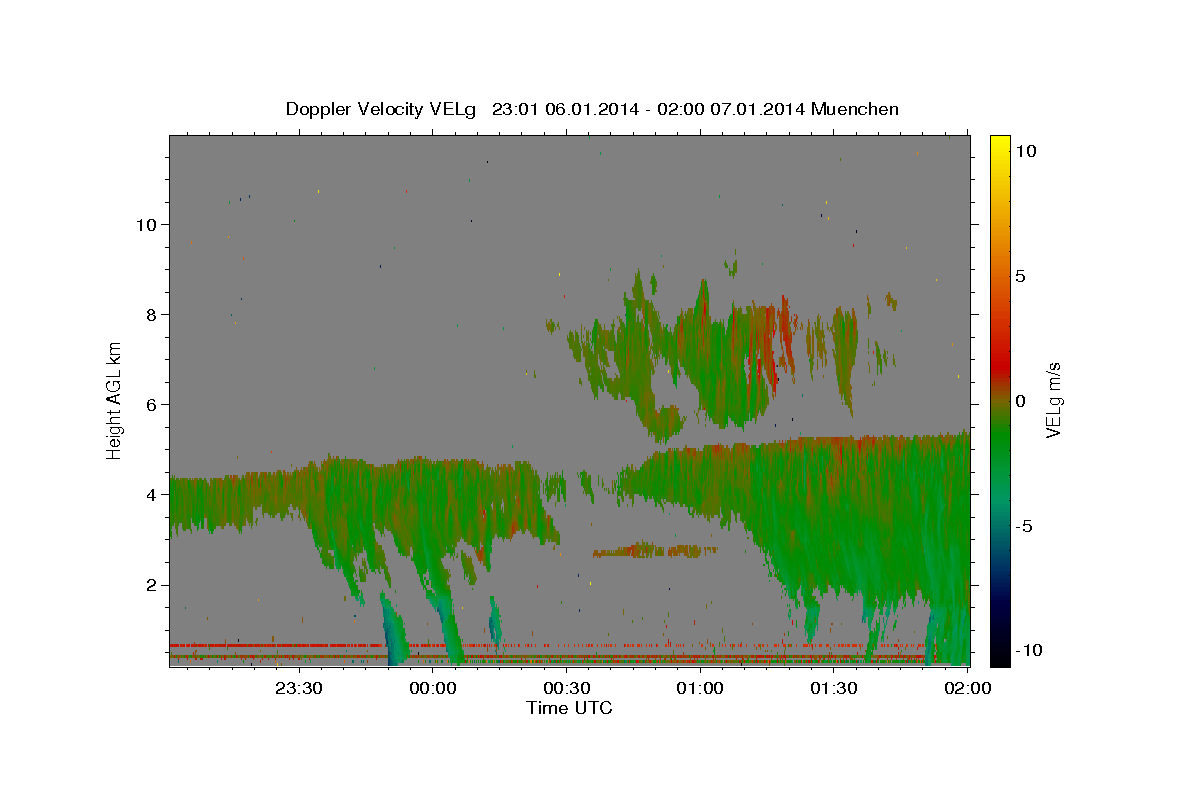Click the height axis label 4

(x=150, y=494)
